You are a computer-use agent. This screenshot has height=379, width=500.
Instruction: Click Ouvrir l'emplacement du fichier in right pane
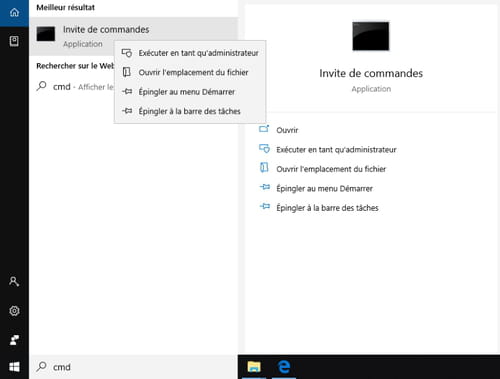click(331, 169)
